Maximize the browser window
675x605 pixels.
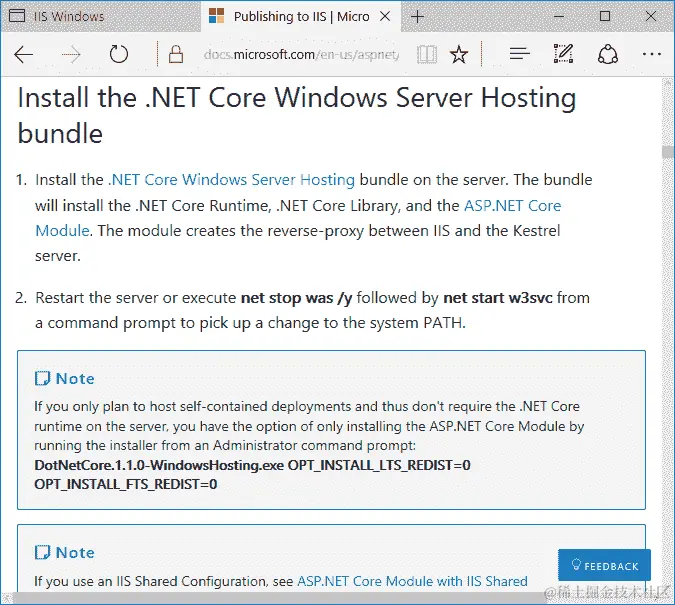point(605,16)
